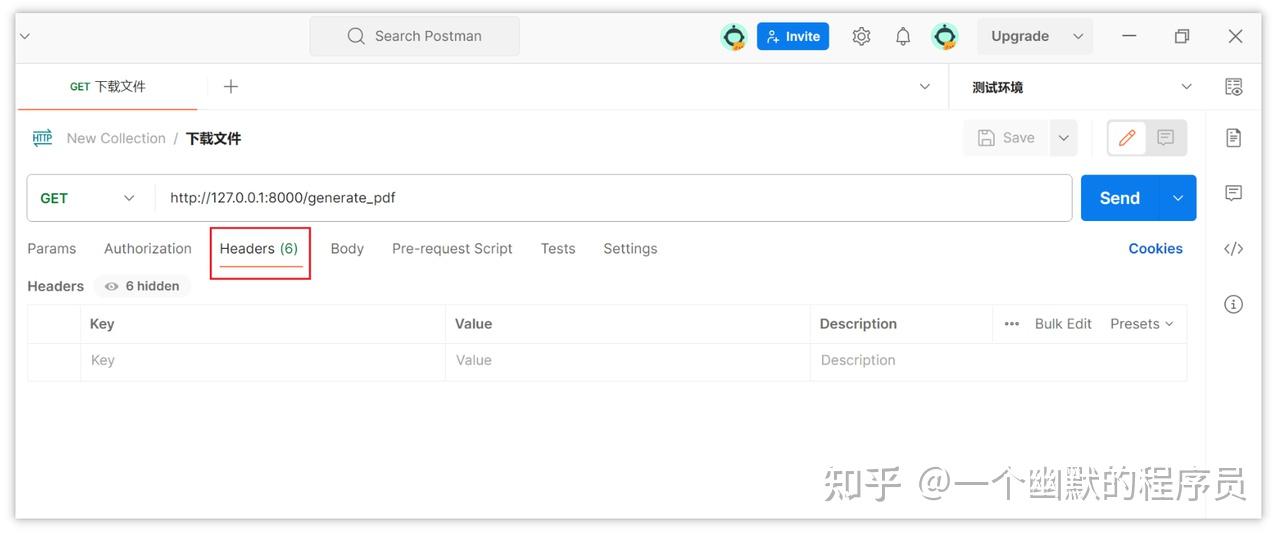1280x534 pixels.
Task: Open the Pre-request Script tab
Action: (452, 249)
